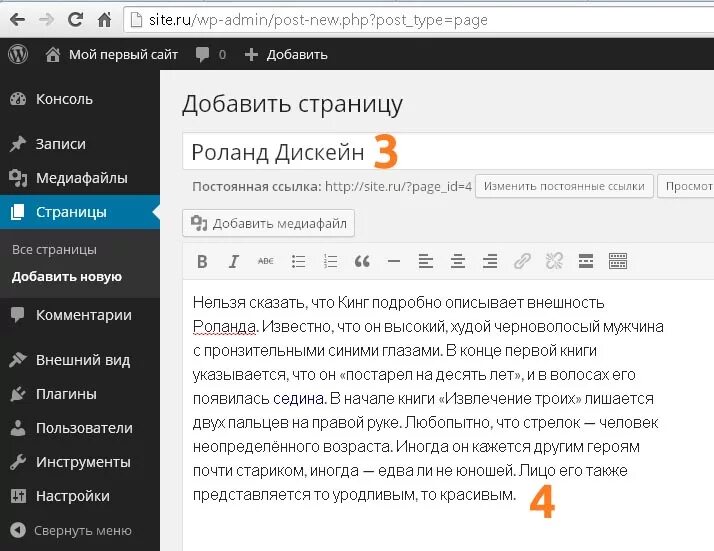Open the 'Комментарии' menu
Screen dimensions: 714x551
pyautogui.click(x=80, y=315)
